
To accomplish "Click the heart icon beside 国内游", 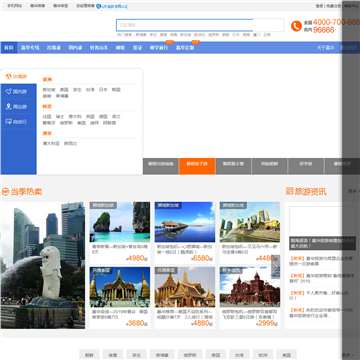I will pos(9,91).
